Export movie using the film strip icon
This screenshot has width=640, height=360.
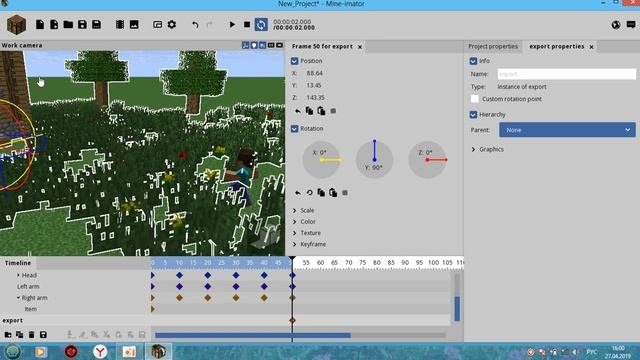coord(120,24)
